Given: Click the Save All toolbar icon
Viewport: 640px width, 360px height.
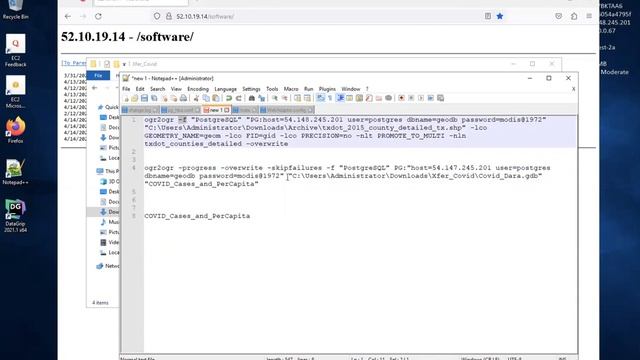Looking at the screenshot, I should (154, 98).
